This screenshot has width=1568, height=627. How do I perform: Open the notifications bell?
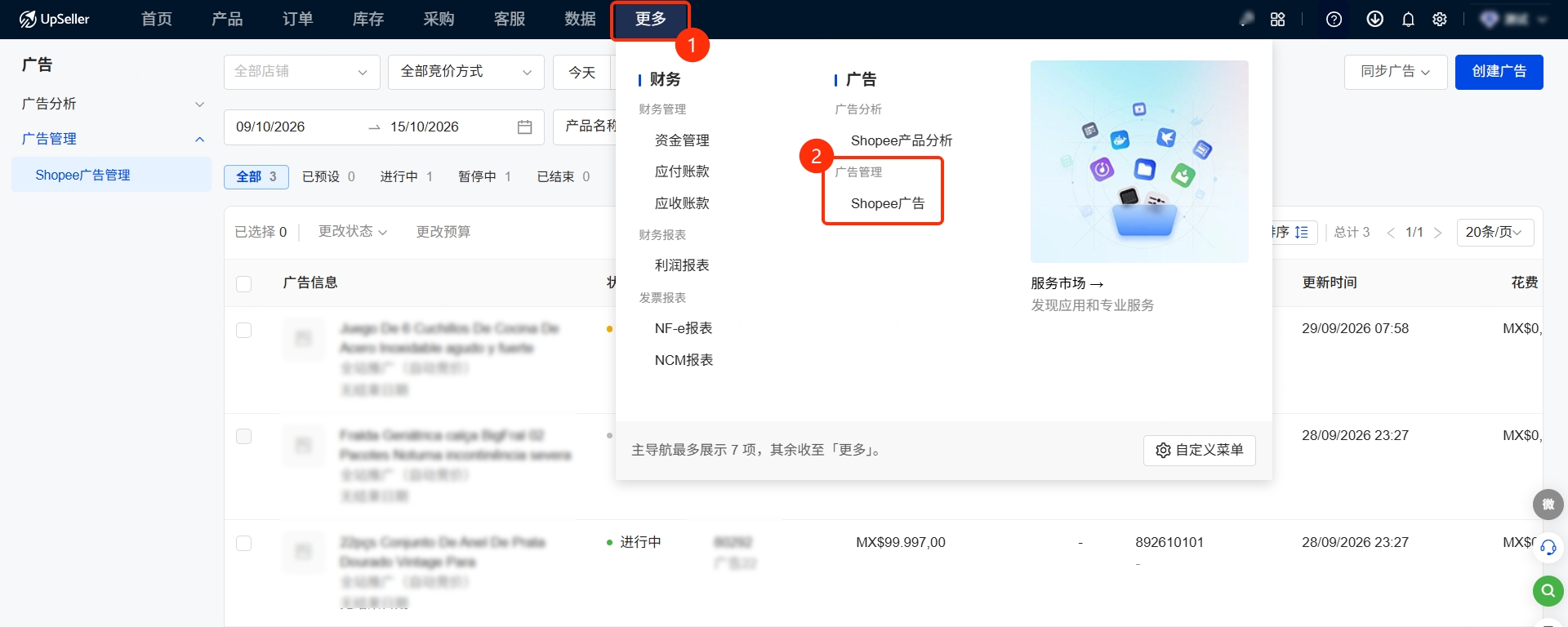click(x=1408, y=19)
